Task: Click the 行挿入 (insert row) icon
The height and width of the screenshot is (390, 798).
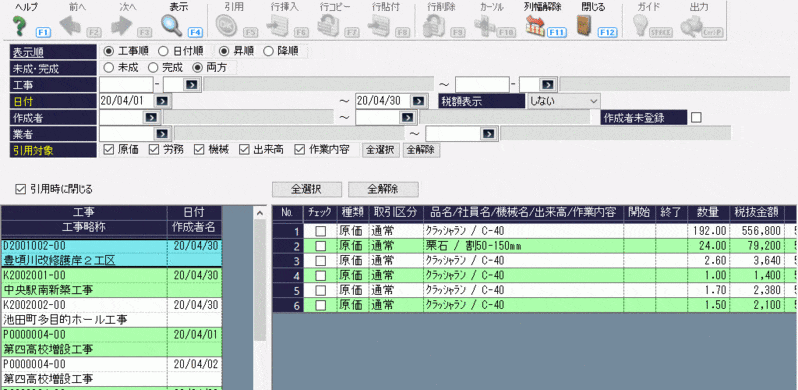Action: tap(277, 25)
